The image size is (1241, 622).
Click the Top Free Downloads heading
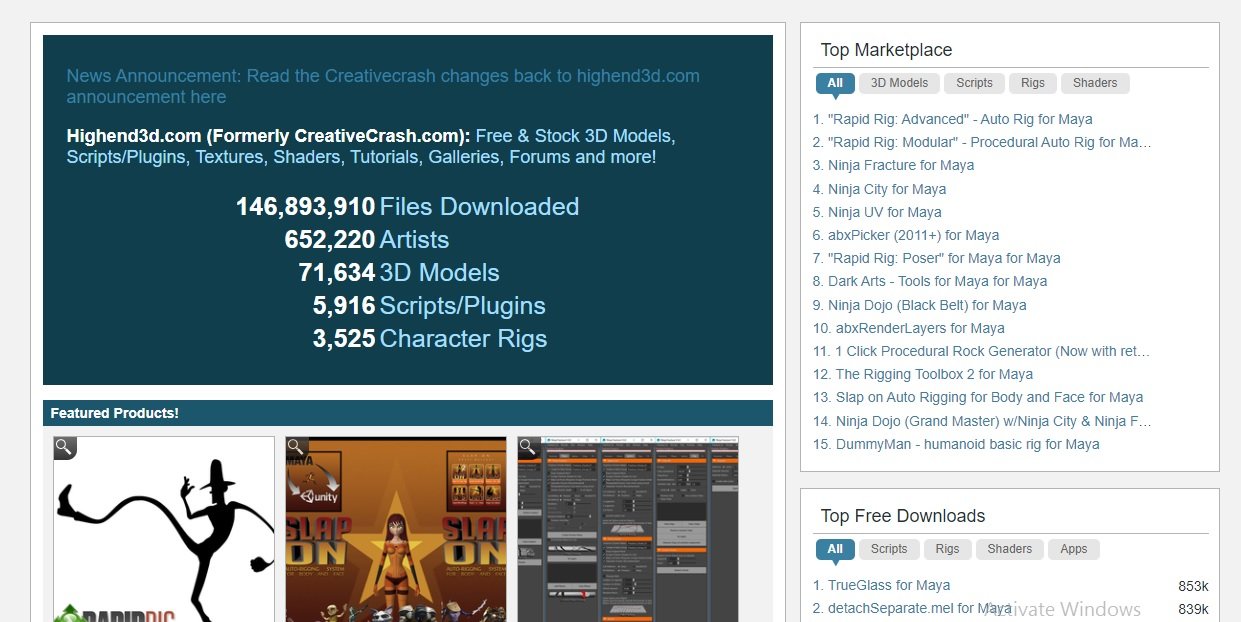(x=903, y=516)
